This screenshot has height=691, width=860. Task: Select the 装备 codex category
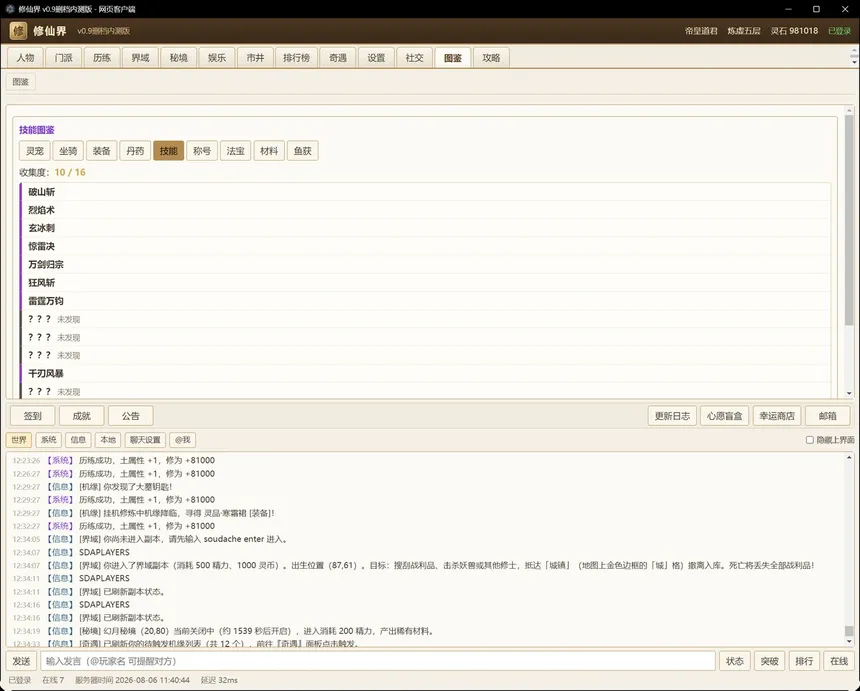[101, 151]
